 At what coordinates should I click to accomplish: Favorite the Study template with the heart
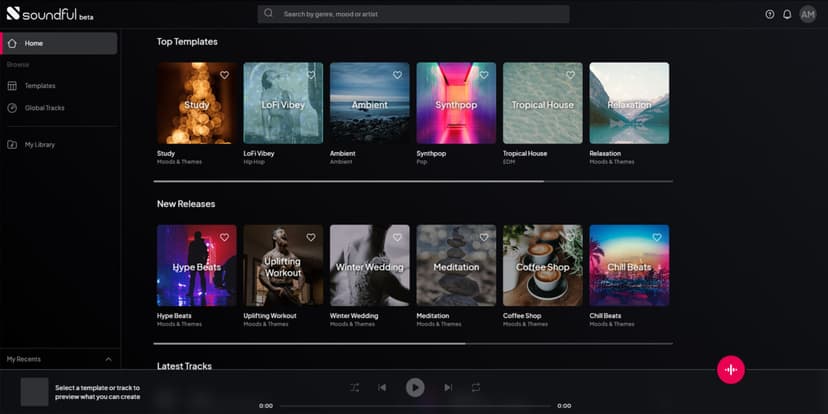coord(224,75)
